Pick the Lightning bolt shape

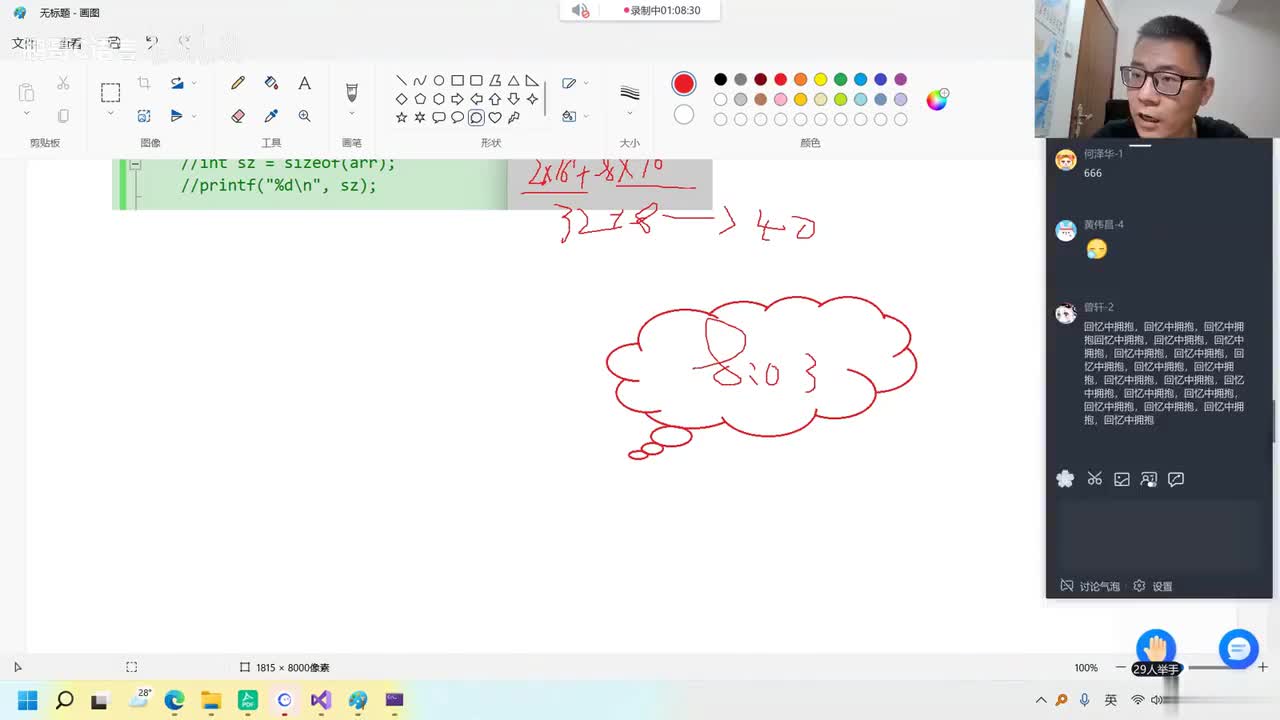tap(513, 117)
